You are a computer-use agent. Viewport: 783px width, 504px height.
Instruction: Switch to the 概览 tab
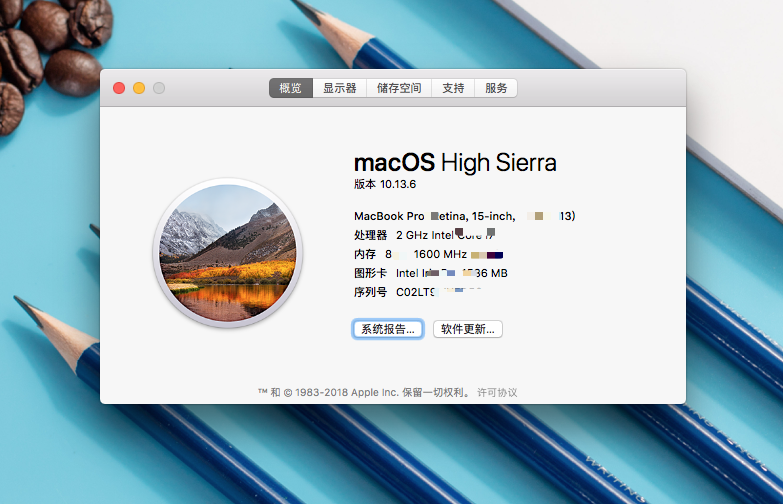(291, 88)
